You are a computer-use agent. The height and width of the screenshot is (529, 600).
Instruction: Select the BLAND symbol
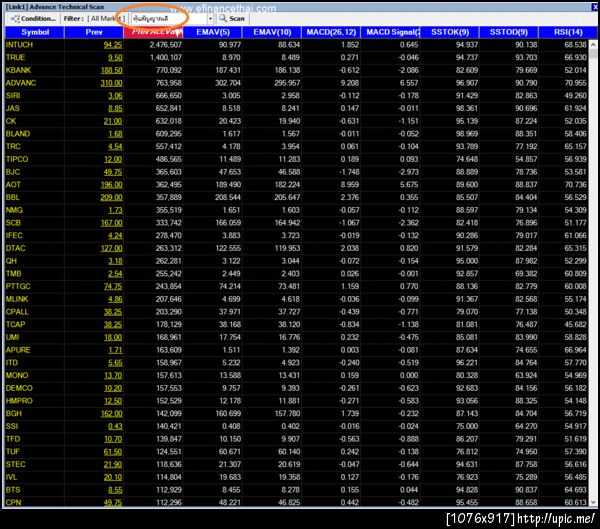[x=18, y=134]
